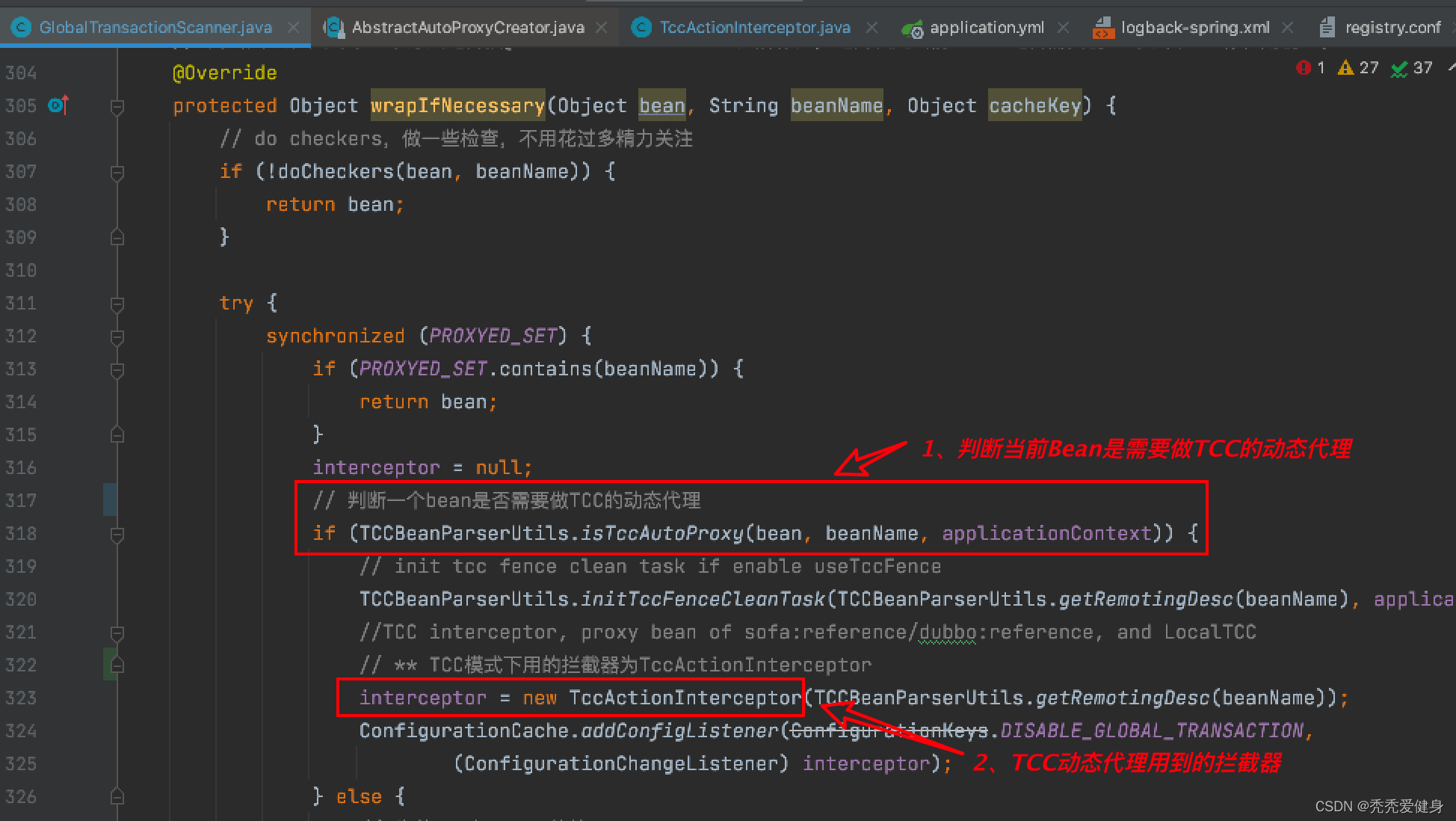Click addConfigListener method call
Screen dimensions: 1456x821
click(680, 731)
